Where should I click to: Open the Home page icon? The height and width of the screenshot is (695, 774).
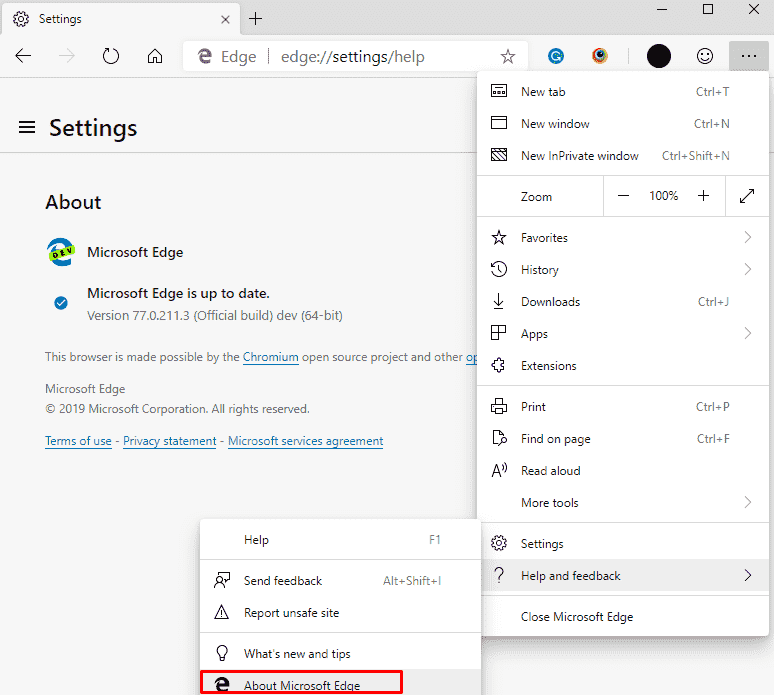[155, 56]
